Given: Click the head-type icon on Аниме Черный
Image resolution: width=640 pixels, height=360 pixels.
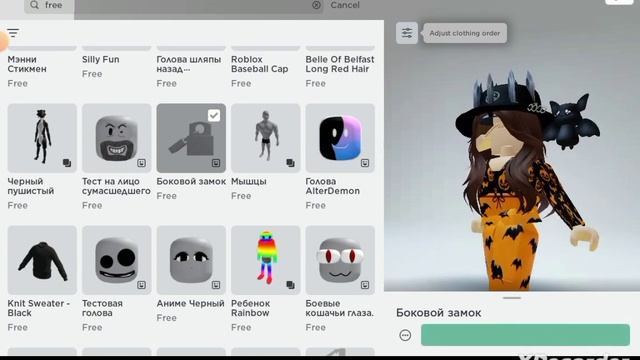Looking at the screenshot, I should [x=216, y=285].
